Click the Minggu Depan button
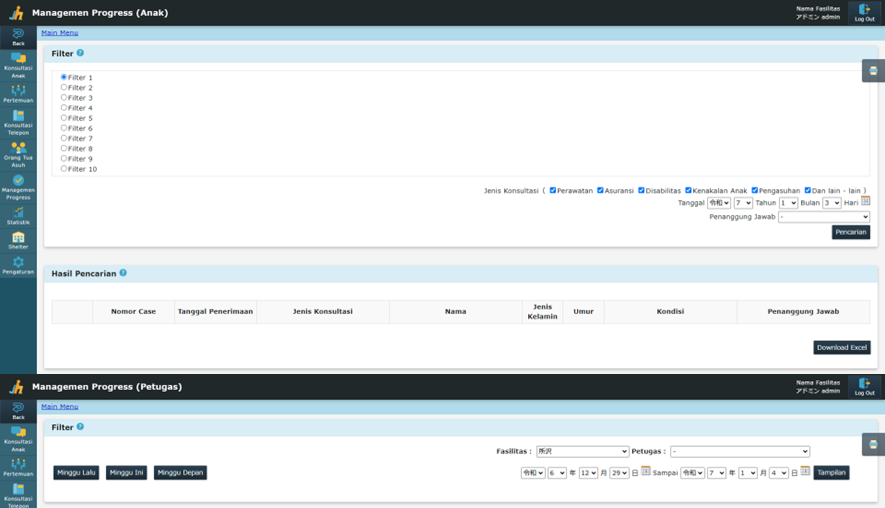 click(180, 472)
